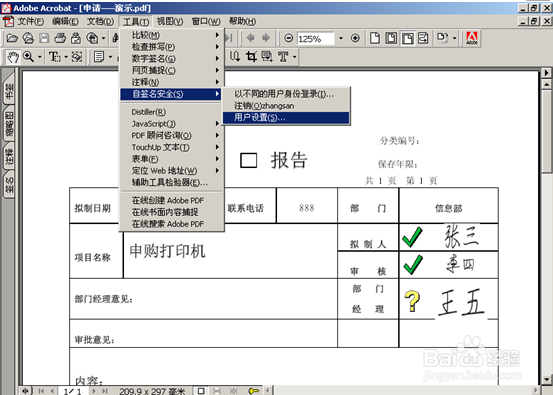Select the Zoom In magnifier tool
The height and width of the screenshot is (395, 553).
tap(28, 56)
